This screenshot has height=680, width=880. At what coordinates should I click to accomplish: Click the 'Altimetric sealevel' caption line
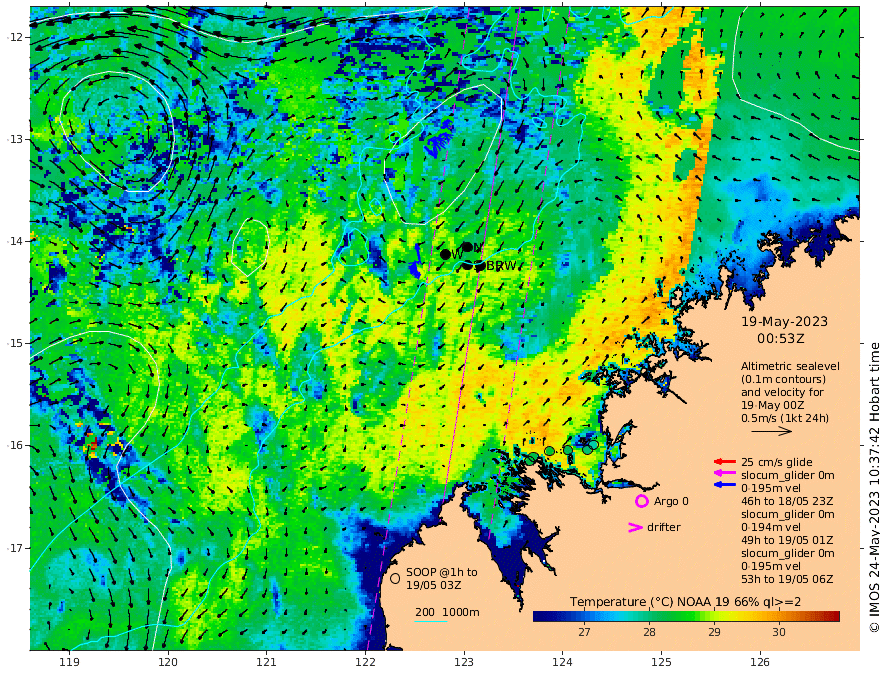790,366
